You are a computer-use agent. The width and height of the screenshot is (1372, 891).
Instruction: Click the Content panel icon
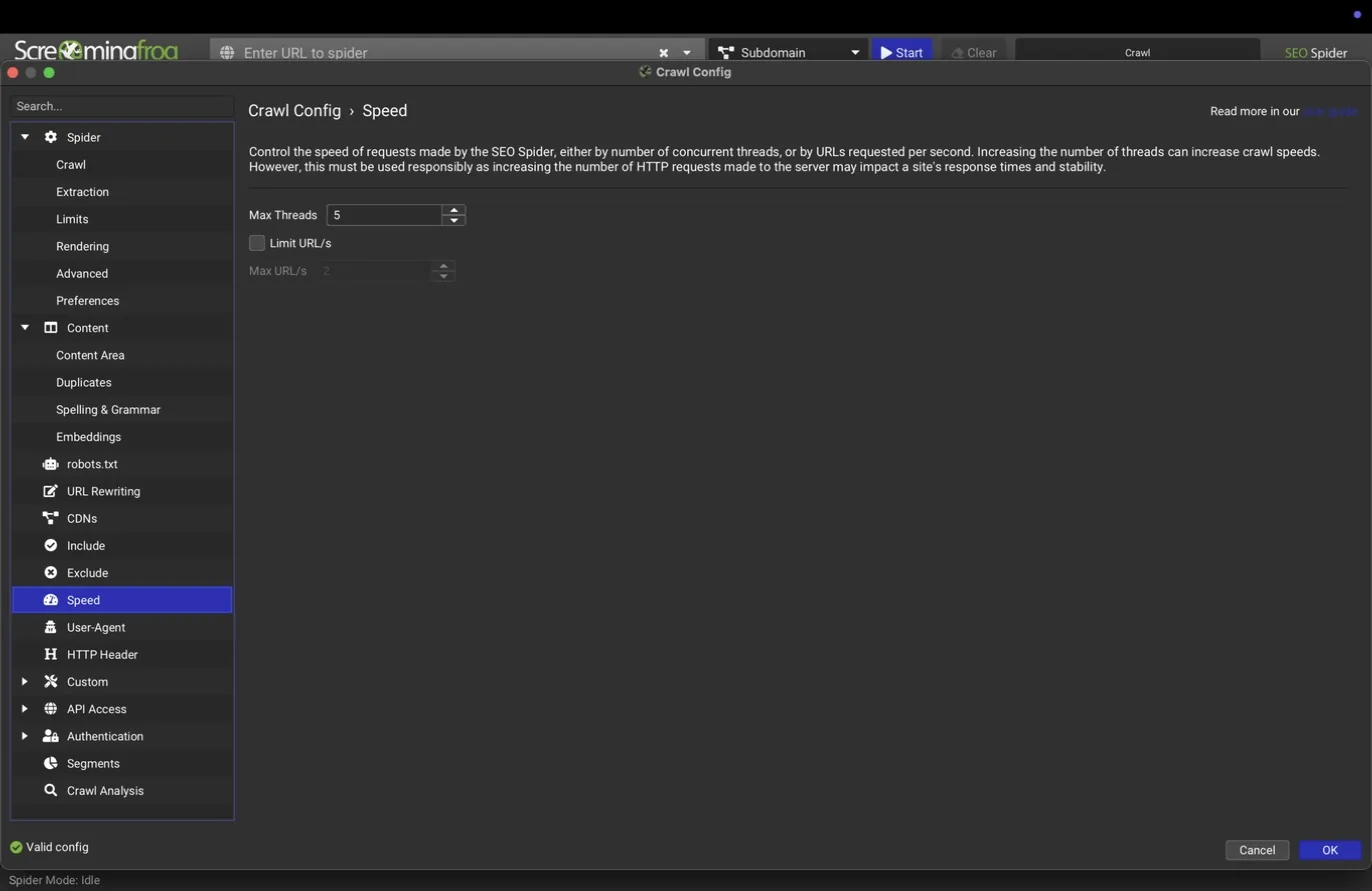click(50, 328)
